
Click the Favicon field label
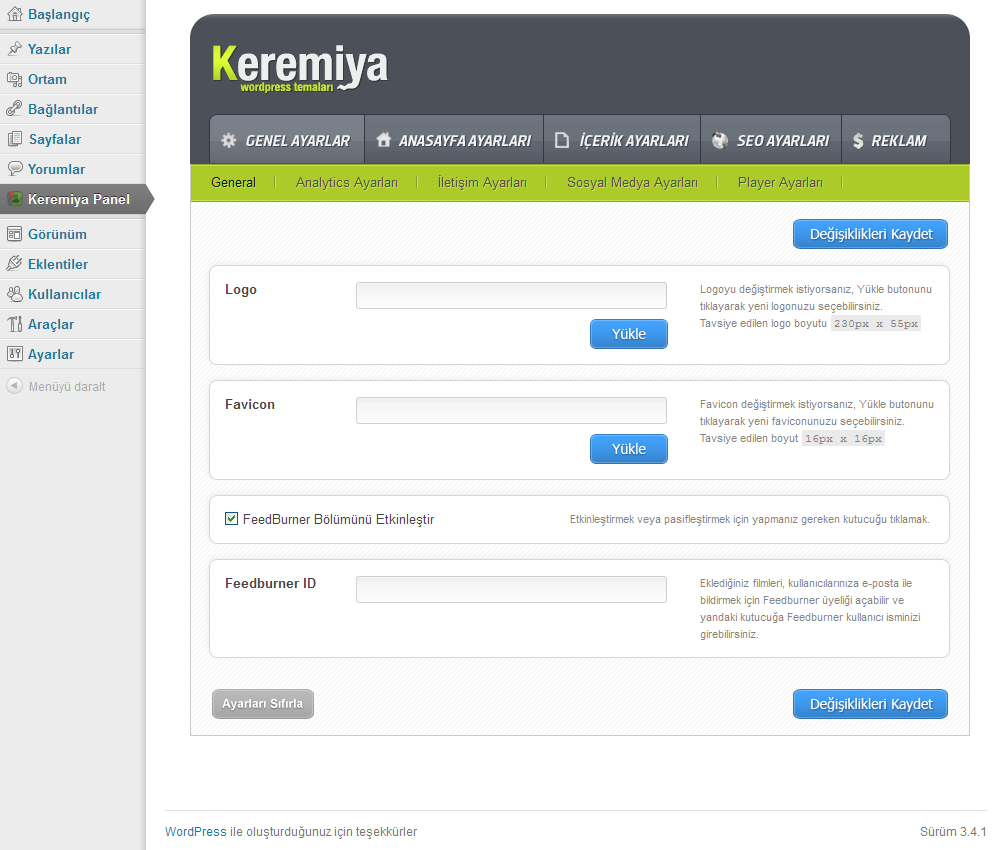point(250,404)
